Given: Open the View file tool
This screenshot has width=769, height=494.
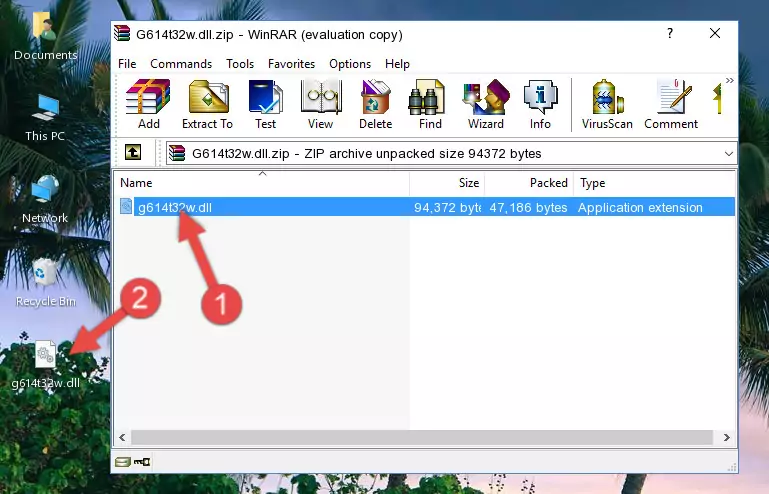Looking at the screenshot, I should pyautogui.click(x=321, y=104).
